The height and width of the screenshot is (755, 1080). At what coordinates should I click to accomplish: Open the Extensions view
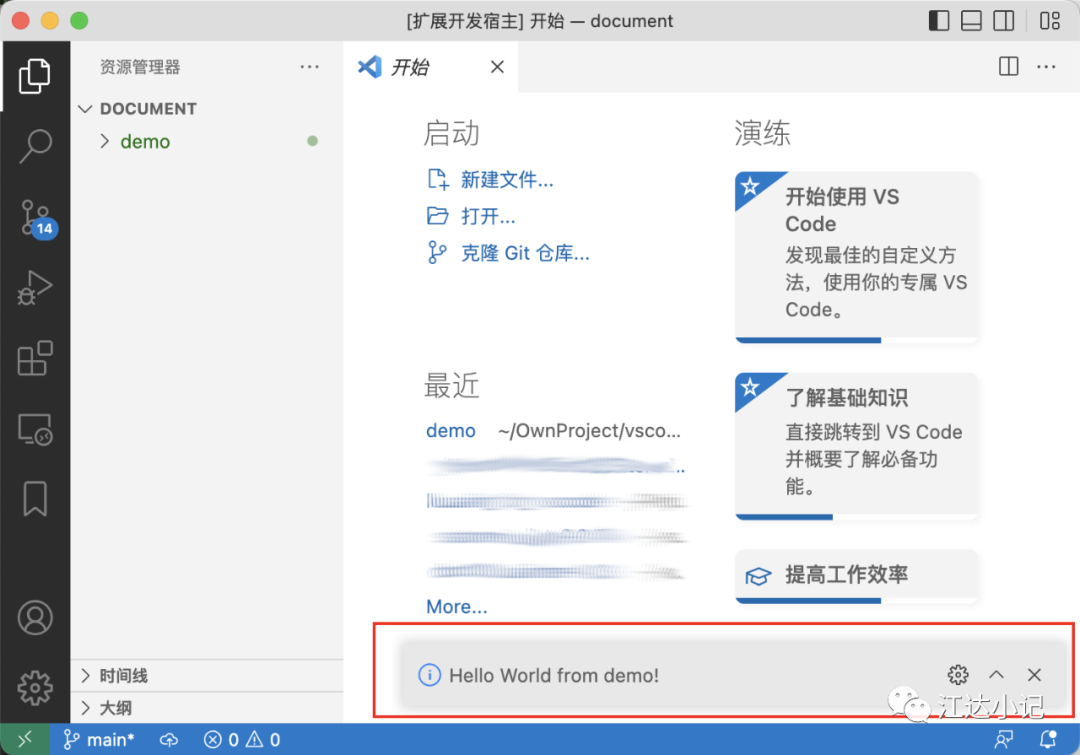click(34, 358)
